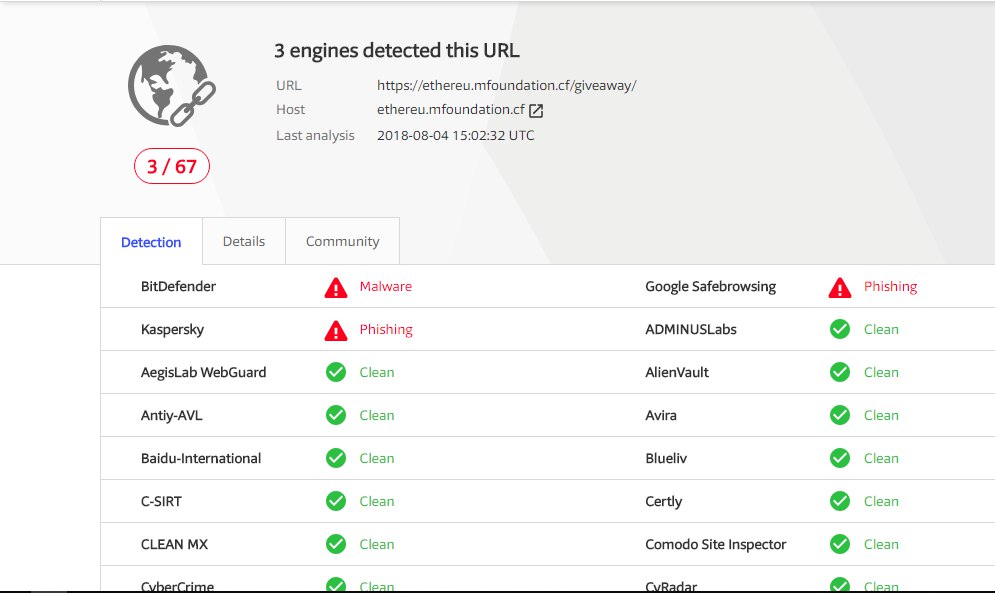
Task: Click the Clean result for Comodo Site Inspector
Action: pos(881,544)
